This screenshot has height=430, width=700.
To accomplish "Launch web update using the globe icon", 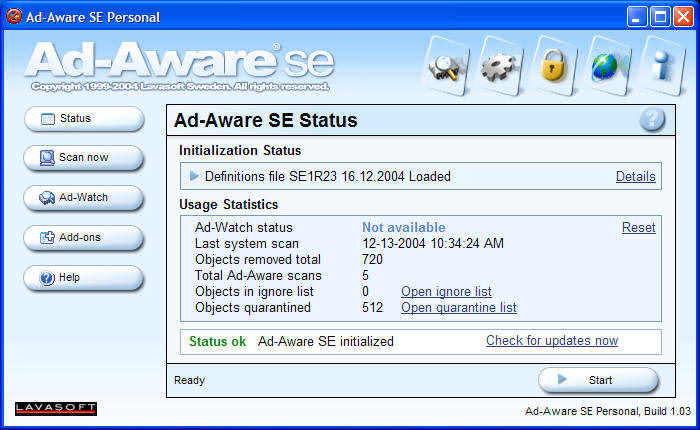I will click(x=606, y=67).
